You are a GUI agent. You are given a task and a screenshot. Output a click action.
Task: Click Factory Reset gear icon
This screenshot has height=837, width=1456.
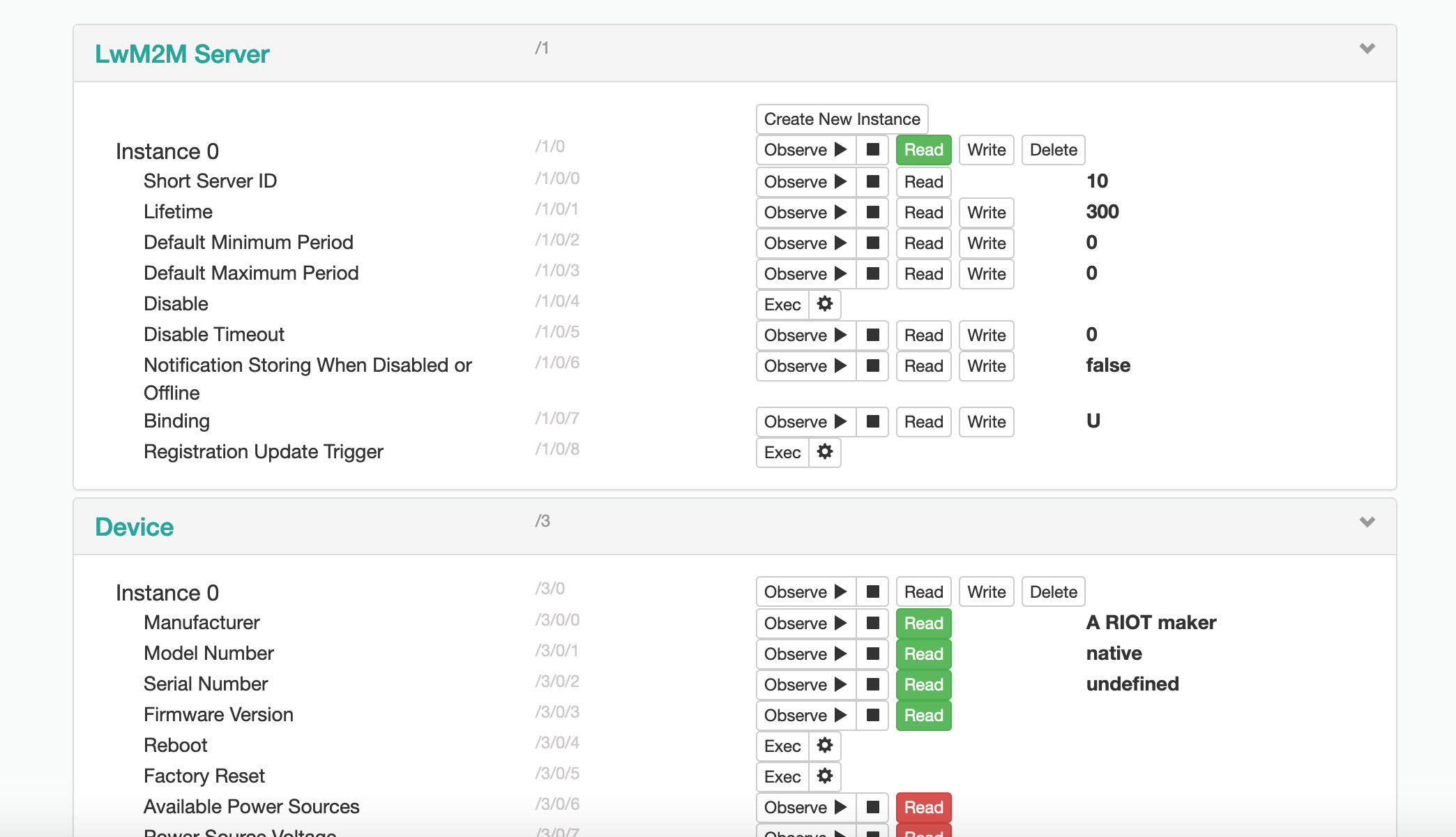(825, 776)
